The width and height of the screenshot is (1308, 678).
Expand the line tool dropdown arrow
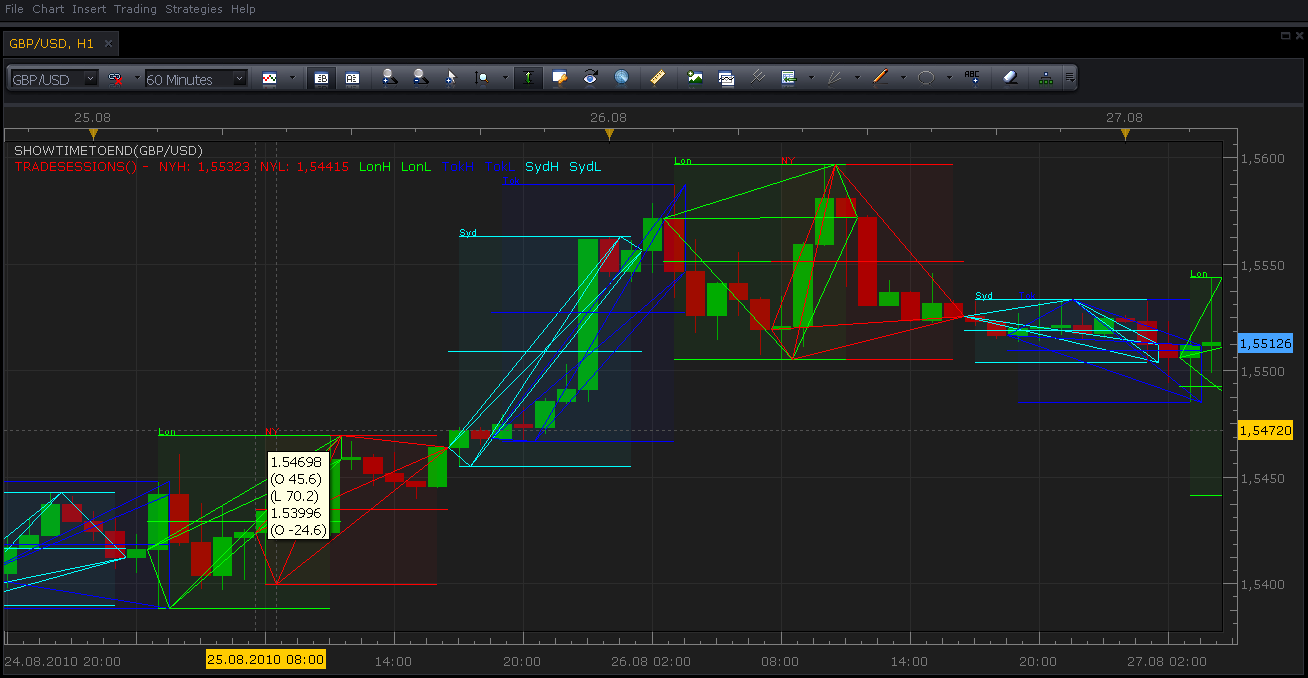pyautogui.click(x=903, y=78)
